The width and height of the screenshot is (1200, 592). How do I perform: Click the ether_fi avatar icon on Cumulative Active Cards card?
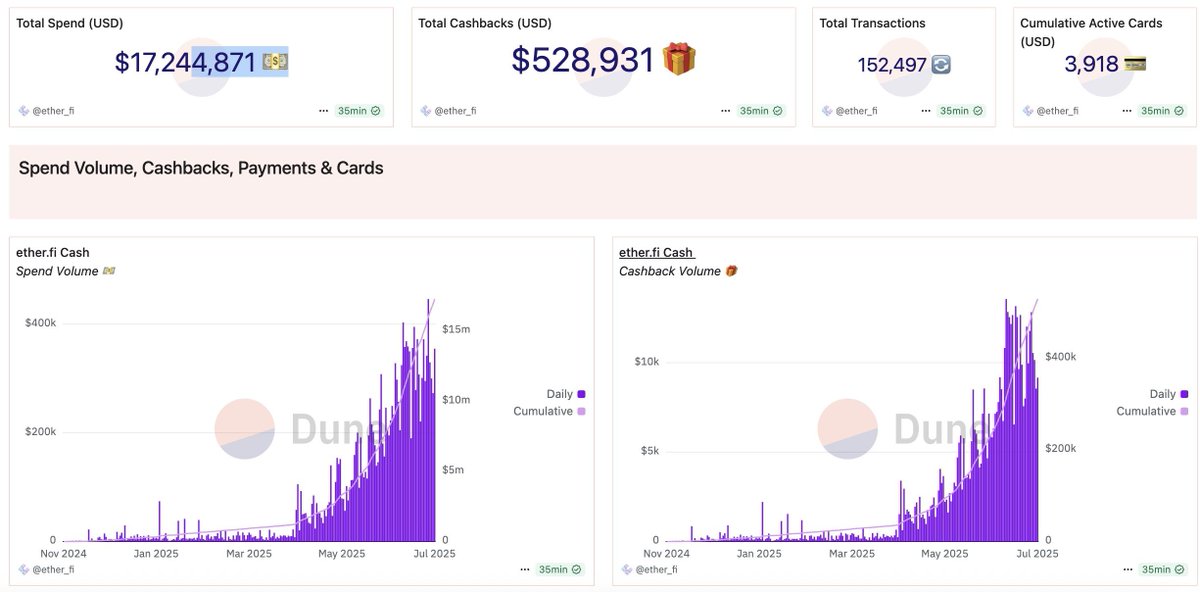coord(1026,111)
